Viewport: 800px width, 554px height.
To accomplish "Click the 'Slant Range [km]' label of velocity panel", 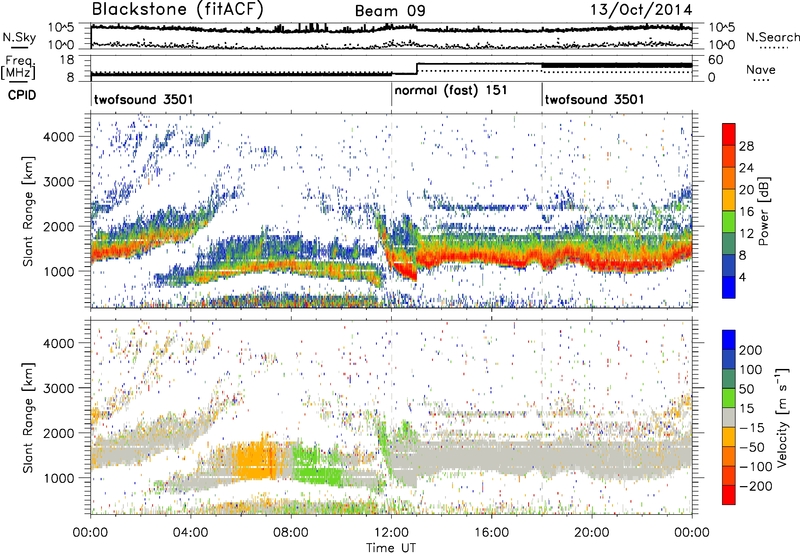I will 28,418.
